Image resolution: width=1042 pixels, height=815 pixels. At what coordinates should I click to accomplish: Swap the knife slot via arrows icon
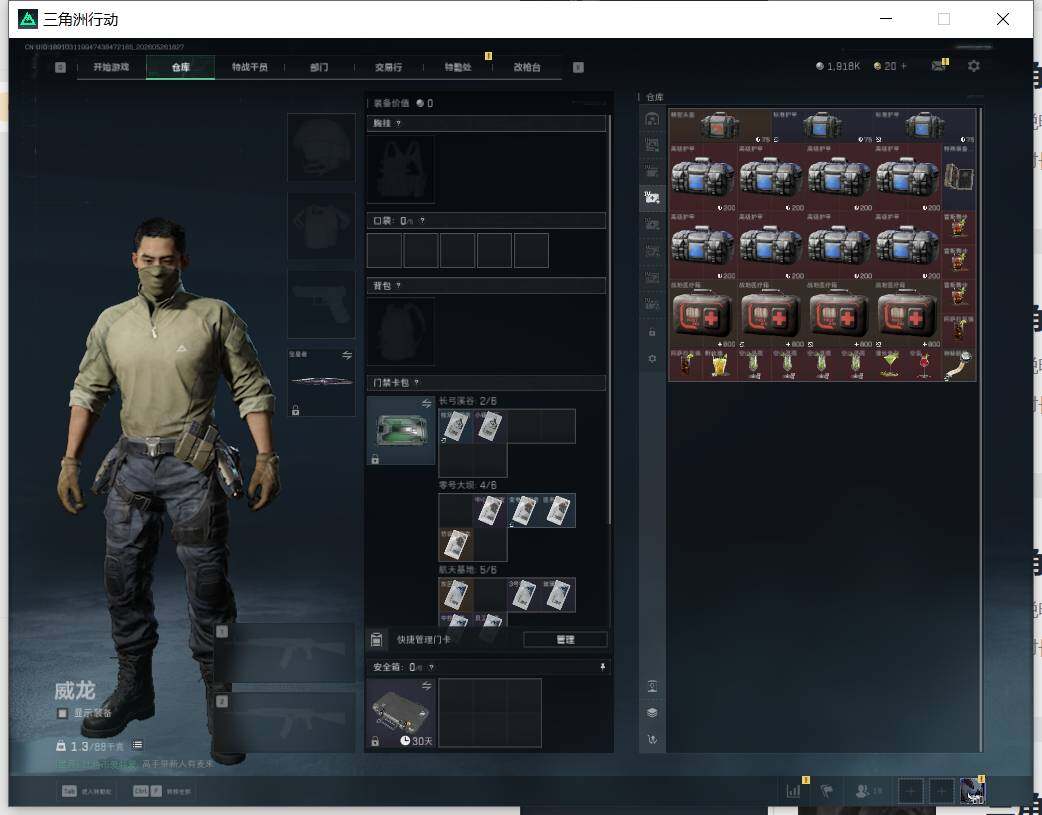click(x=347, y=356)
